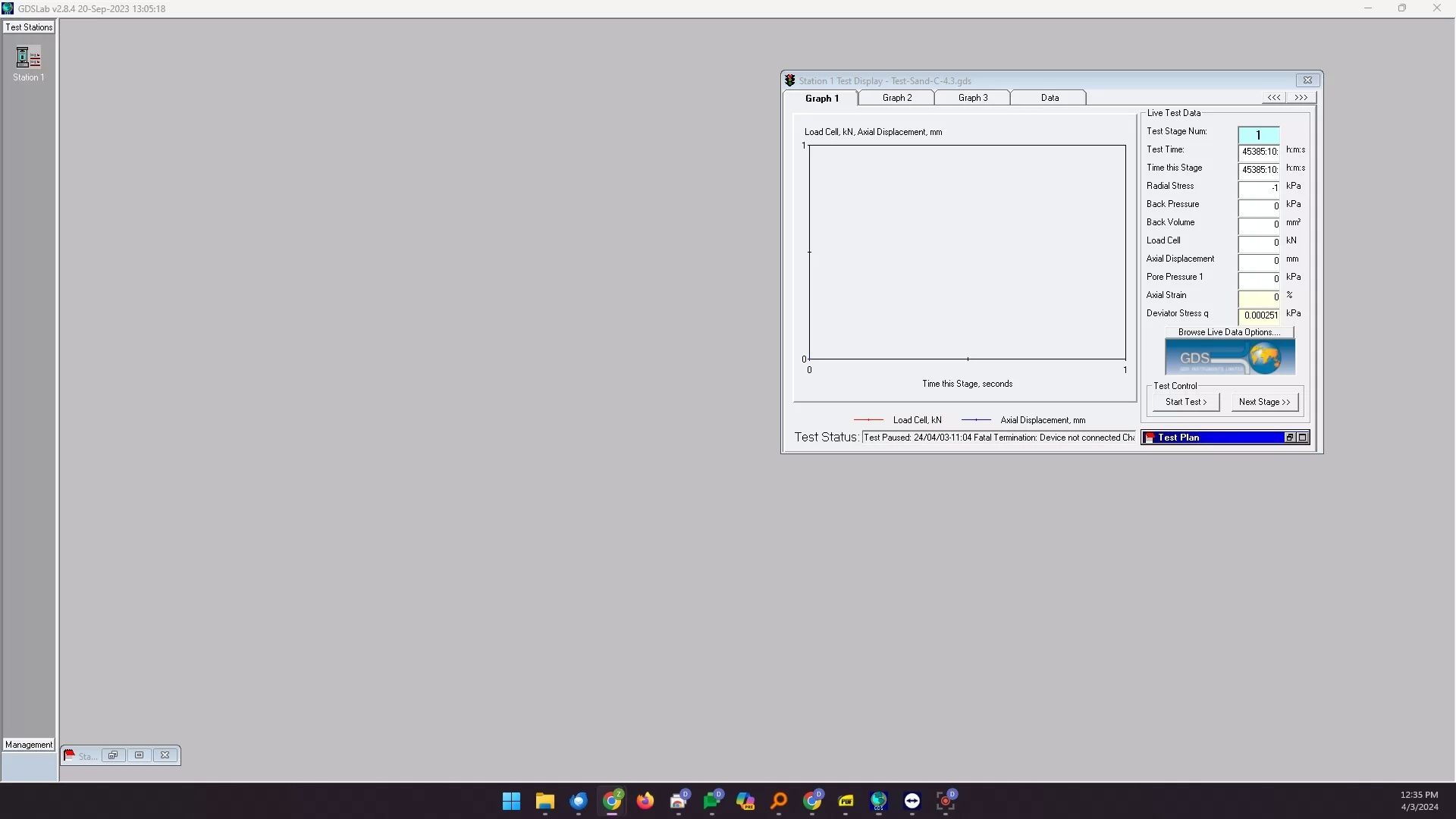Viewport: 1456px width, 819px height.
Task: Select the Test Stations panel header
Action: (29, 27)
